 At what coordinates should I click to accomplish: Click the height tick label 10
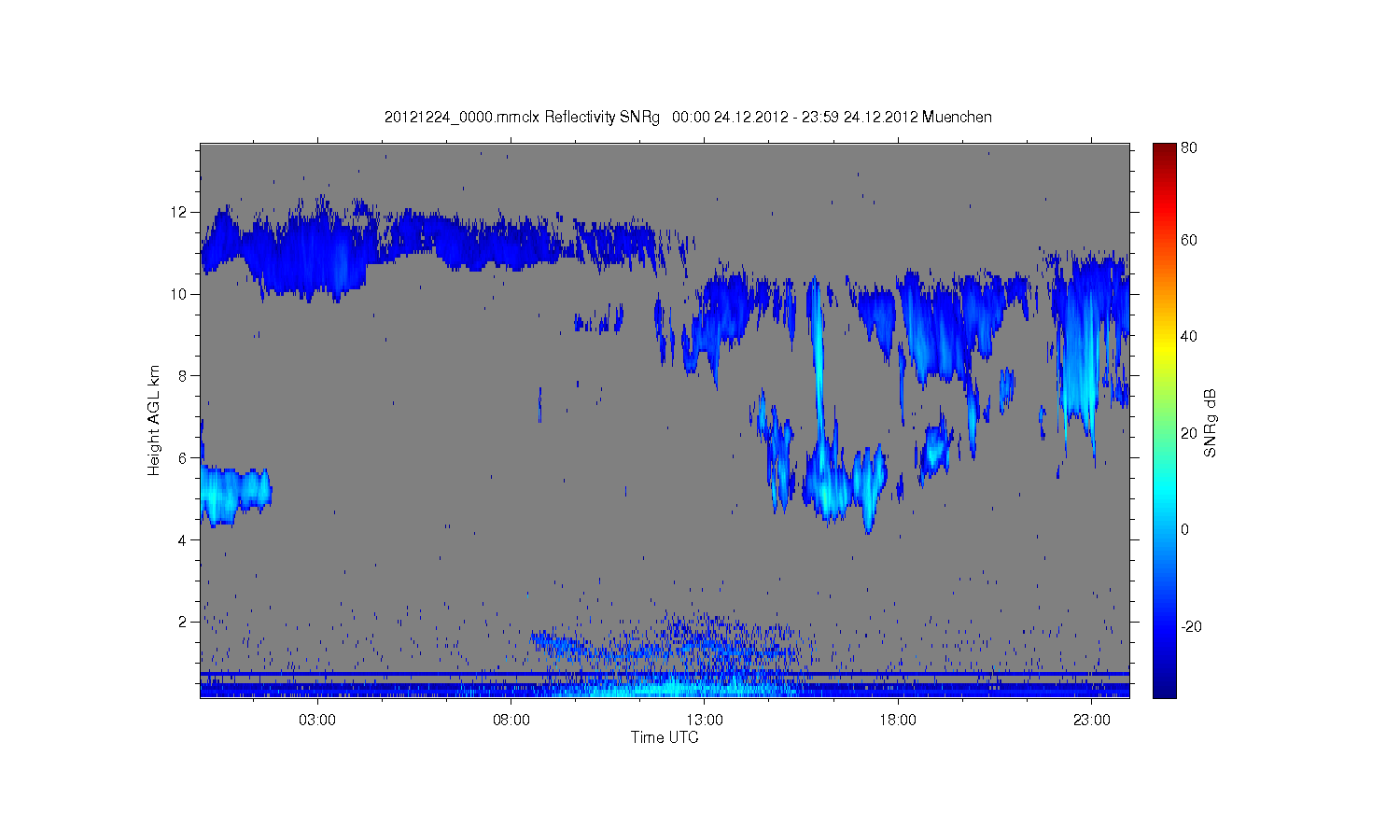tap(179, 294)
